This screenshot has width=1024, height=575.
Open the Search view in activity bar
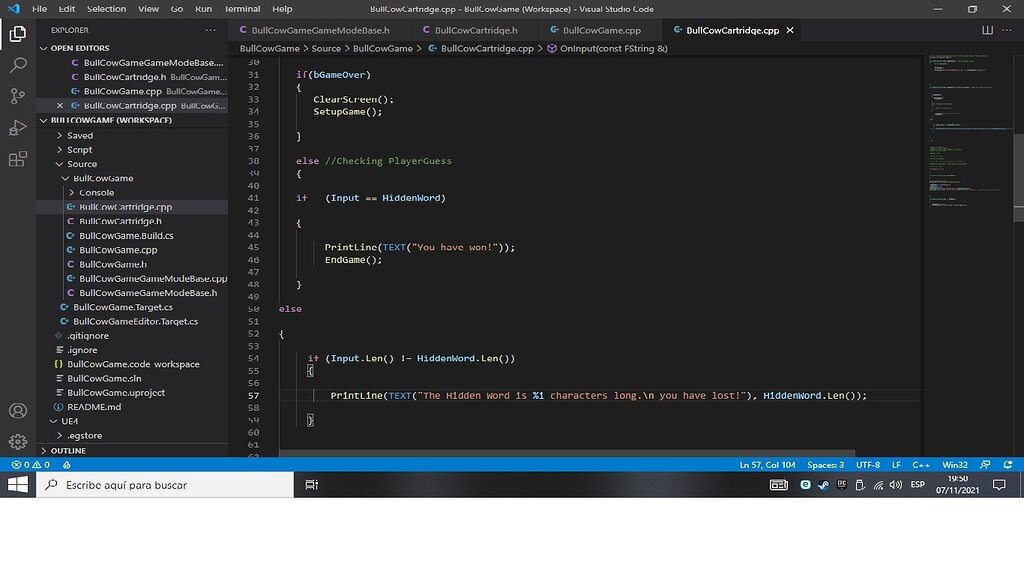17,66
